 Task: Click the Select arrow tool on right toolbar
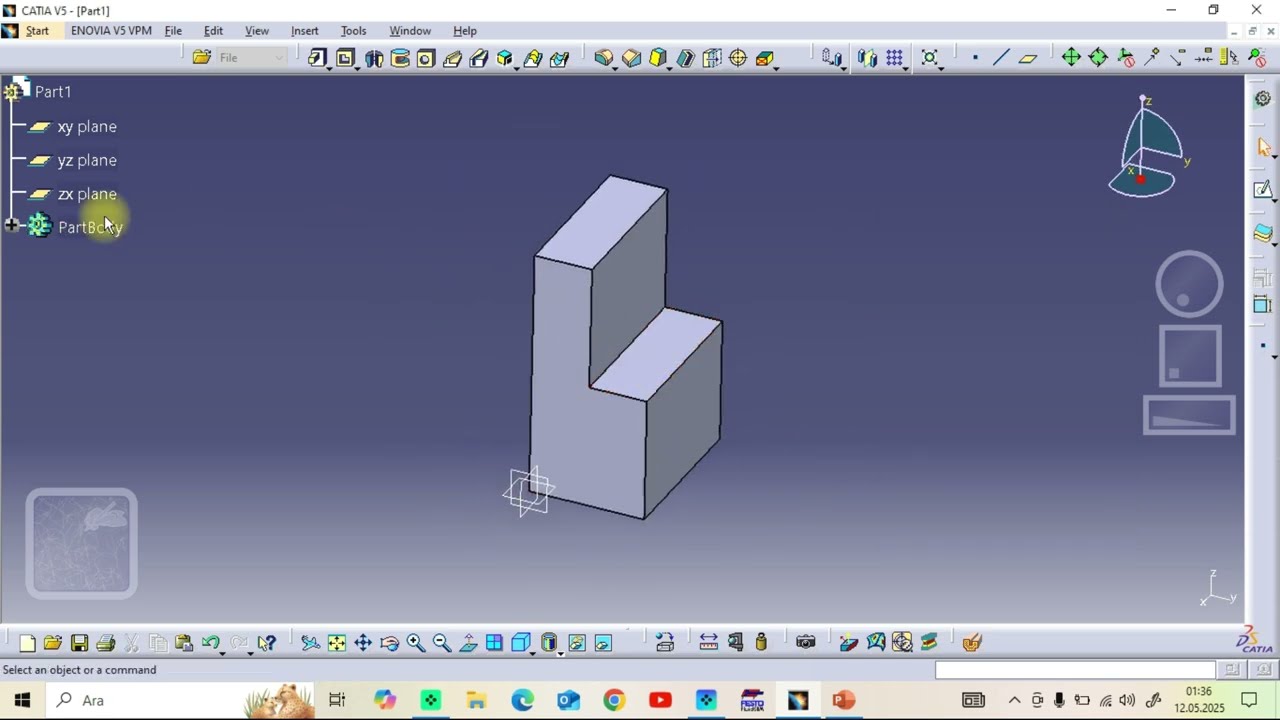click(1262, 148)
